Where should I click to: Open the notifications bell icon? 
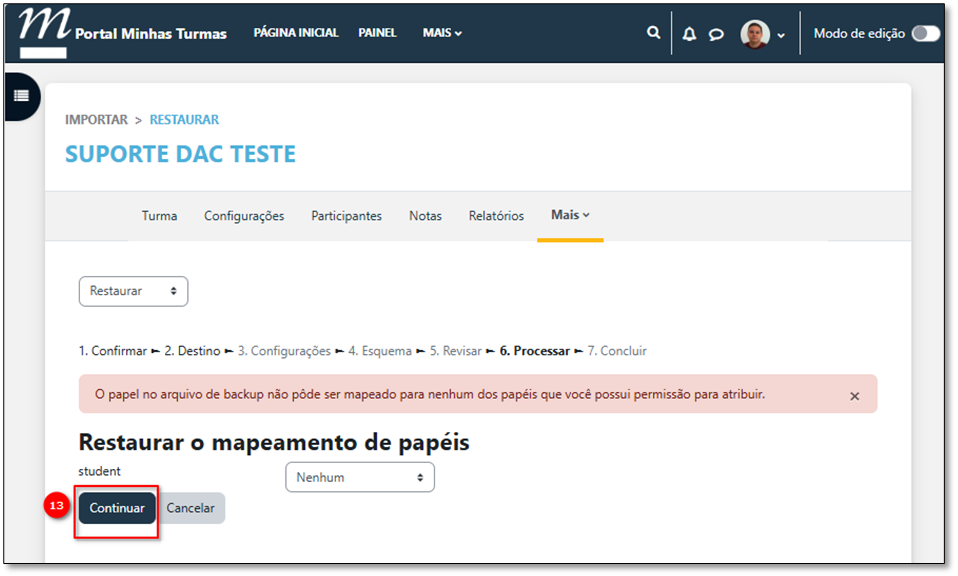[x=689, y=34]
